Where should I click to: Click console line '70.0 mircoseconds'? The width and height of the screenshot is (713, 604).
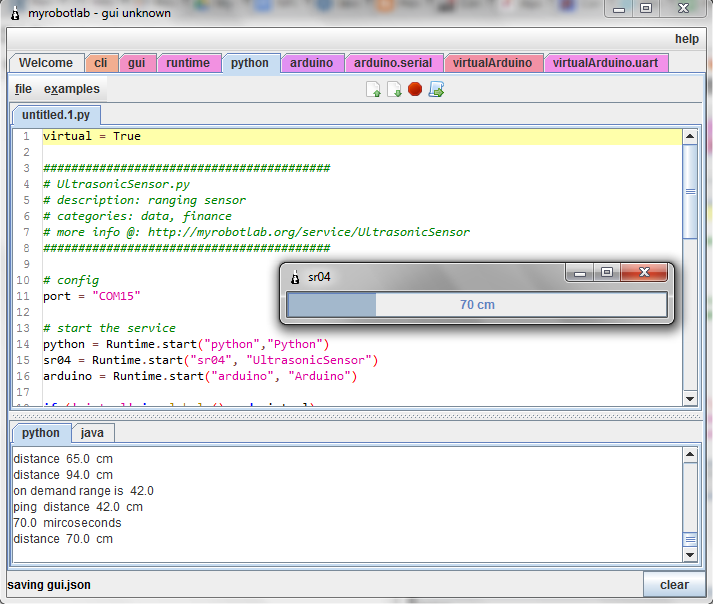pos(67,523)
